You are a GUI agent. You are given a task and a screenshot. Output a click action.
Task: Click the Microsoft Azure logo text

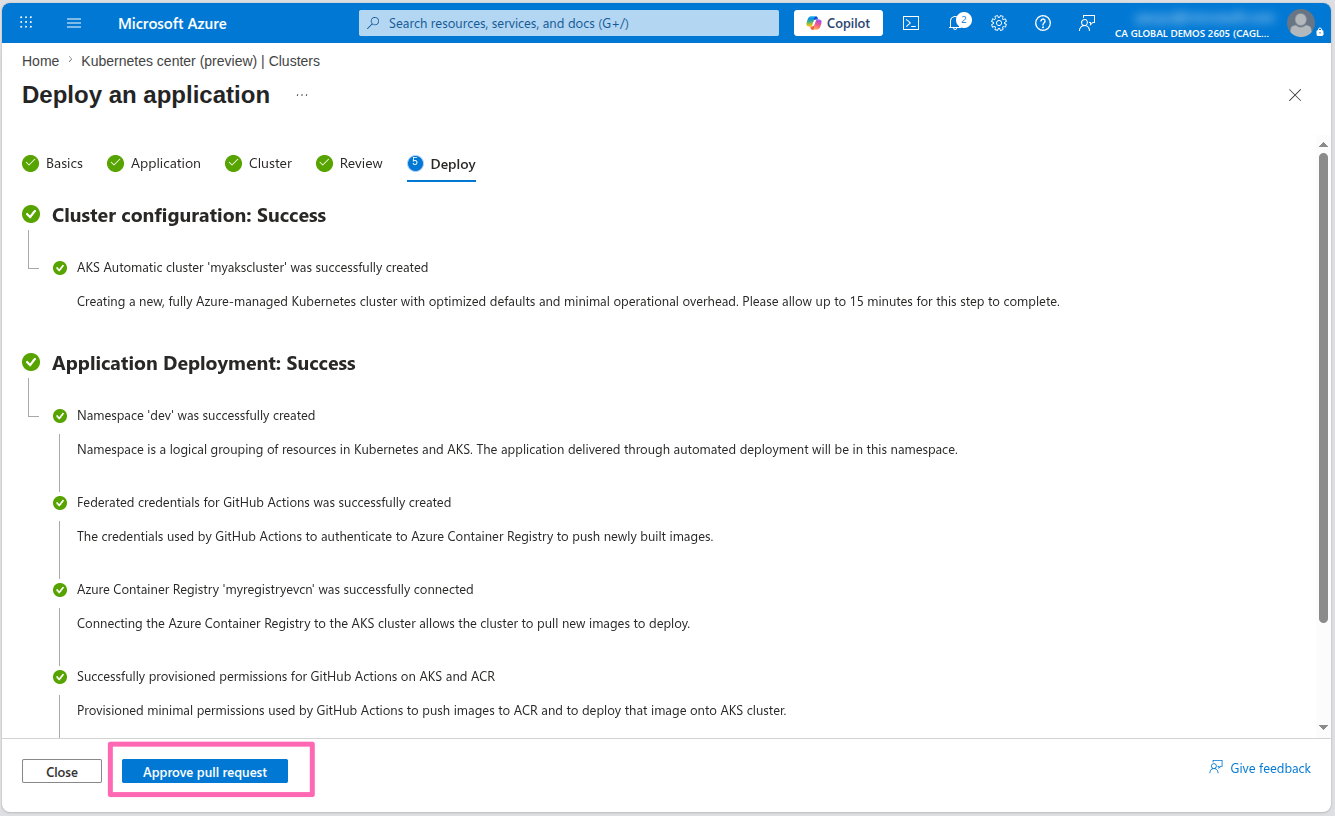coord(172,23)
